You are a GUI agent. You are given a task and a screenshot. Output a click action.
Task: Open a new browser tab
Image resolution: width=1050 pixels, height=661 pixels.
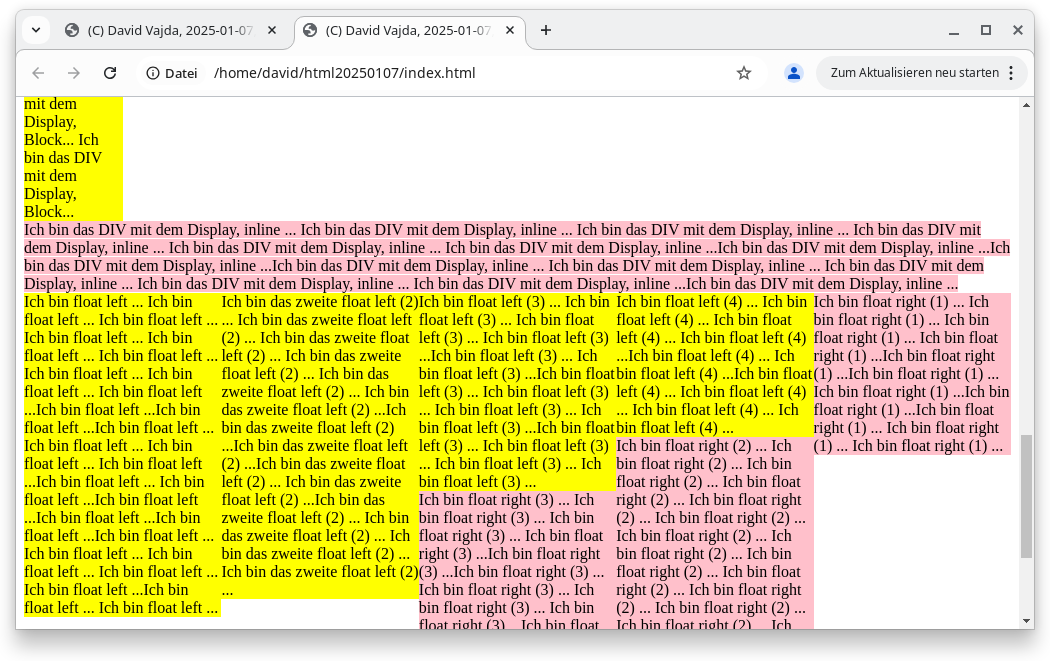tap(545, 30)
